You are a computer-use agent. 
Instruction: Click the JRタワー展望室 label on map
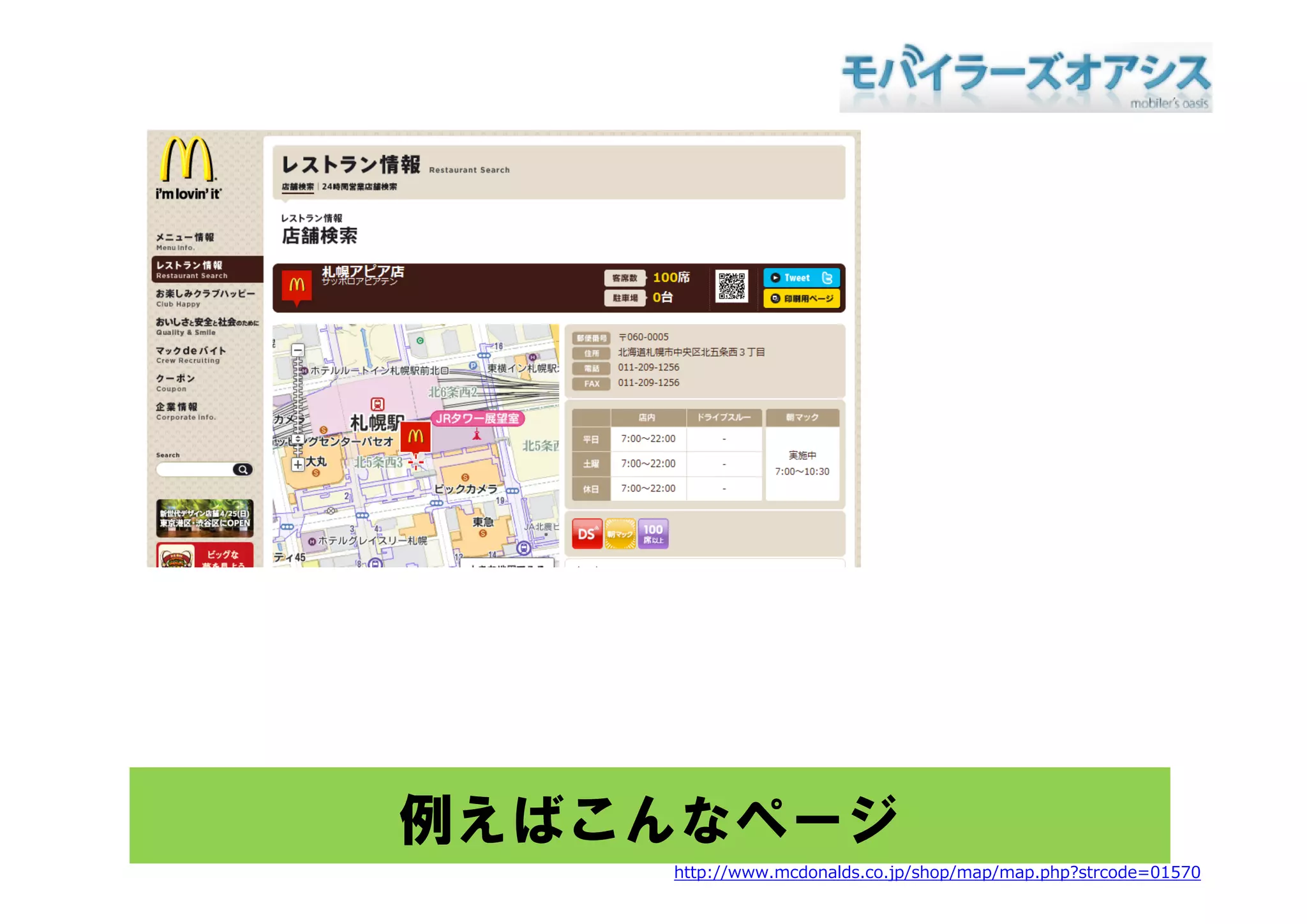[478, 419]
